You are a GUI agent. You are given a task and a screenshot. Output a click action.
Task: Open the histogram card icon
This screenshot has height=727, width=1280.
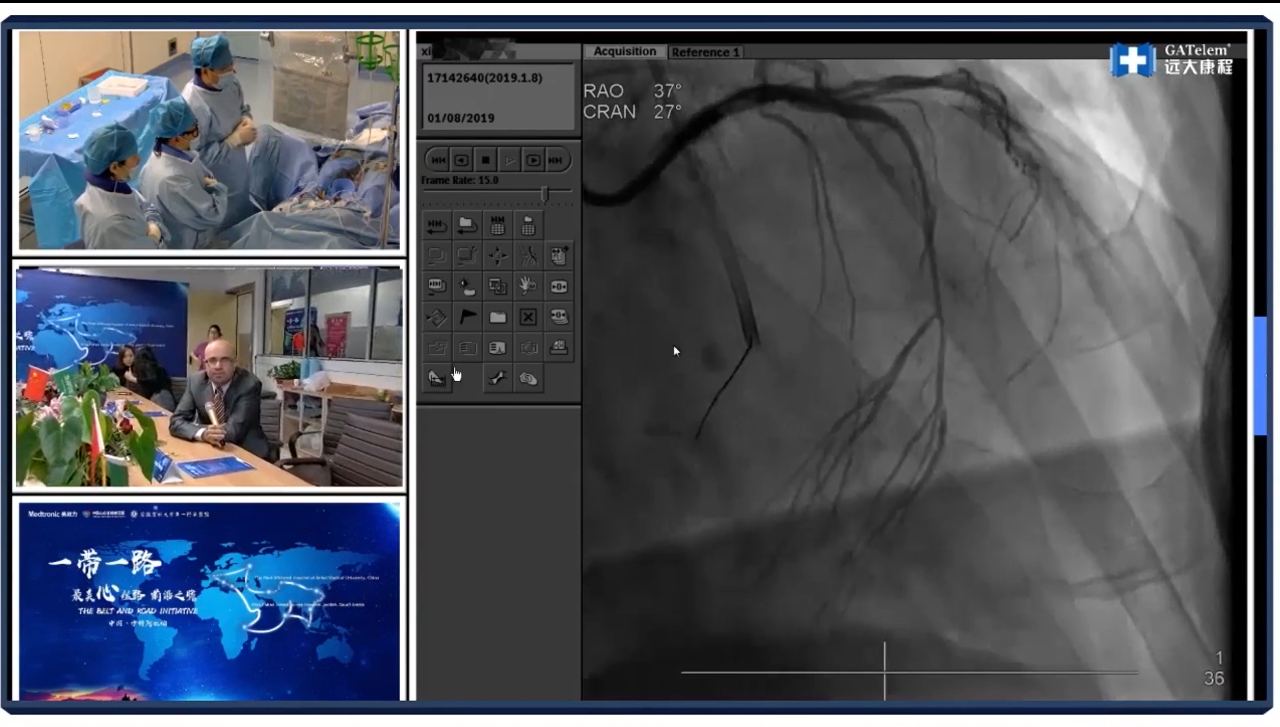(x=498, y=348)
